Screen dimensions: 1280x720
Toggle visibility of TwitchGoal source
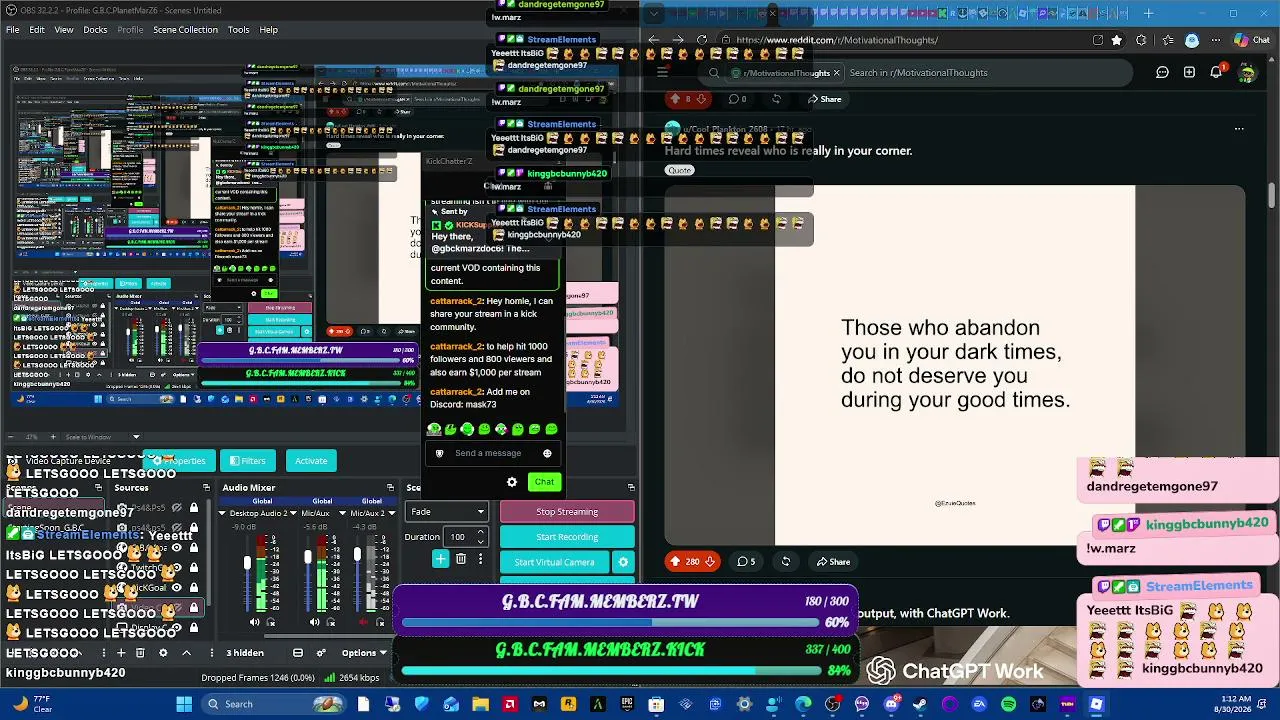coord(178,568)
